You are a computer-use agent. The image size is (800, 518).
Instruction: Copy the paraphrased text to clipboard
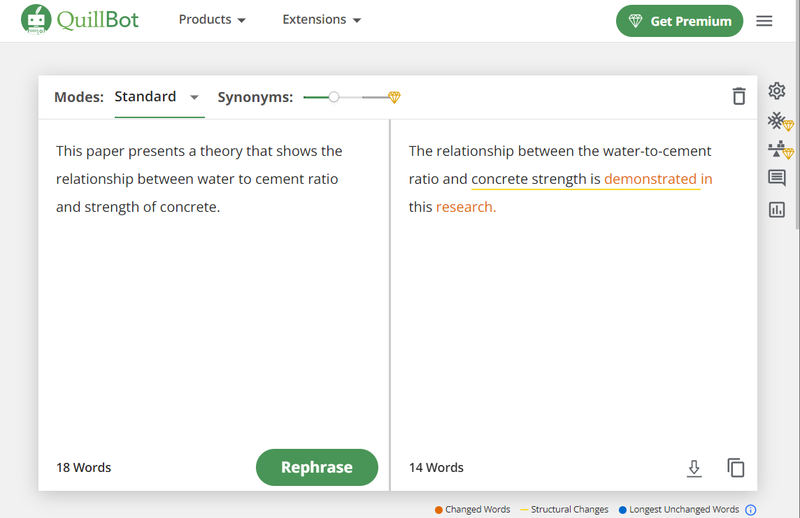pyautogui.click(x=736, y=467)
